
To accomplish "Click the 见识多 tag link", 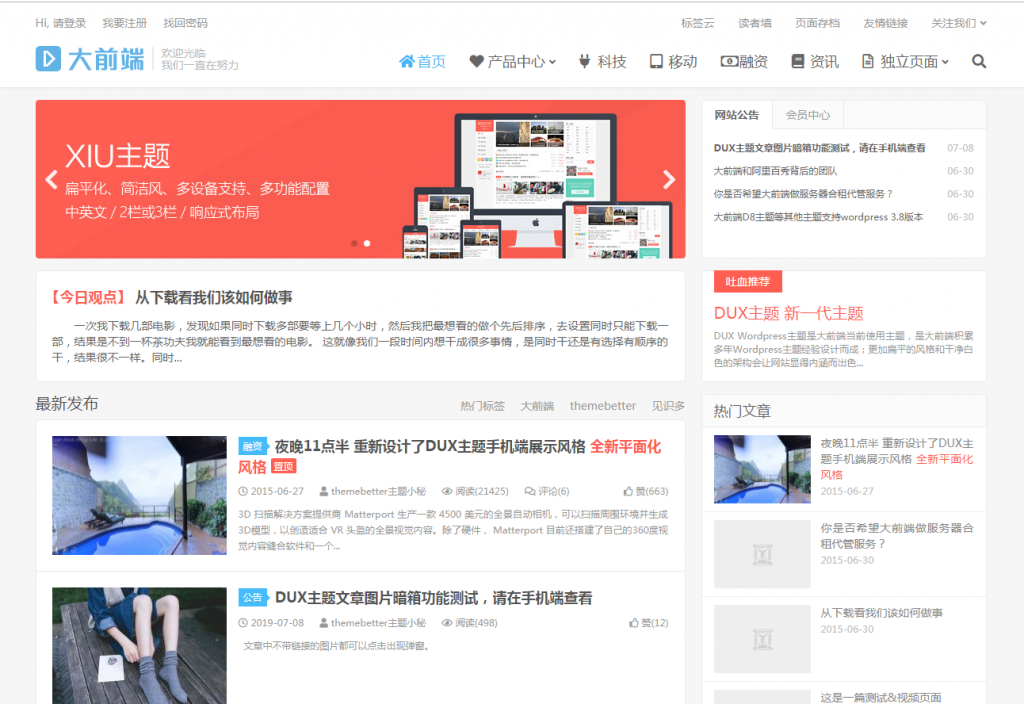I will (x=668, y=406).
